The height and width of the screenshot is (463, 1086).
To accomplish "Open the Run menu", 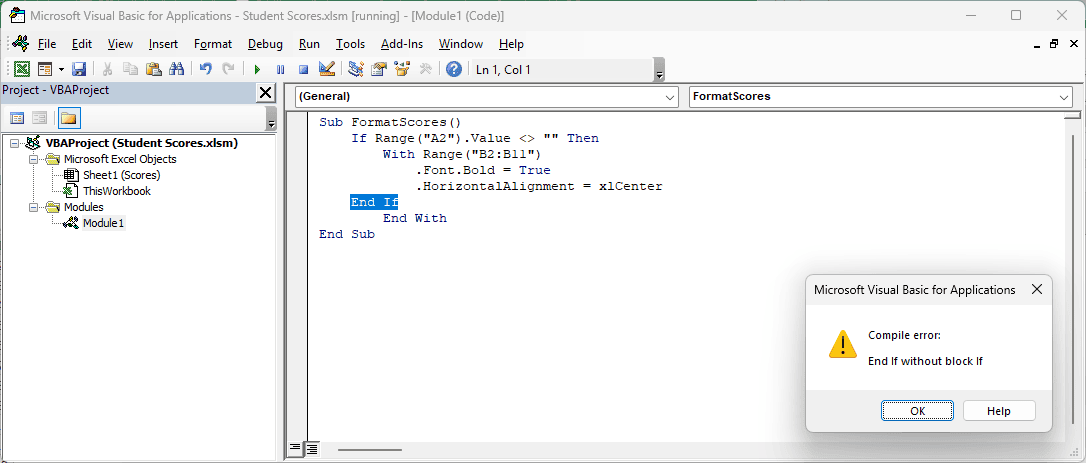I will [310, 44].
